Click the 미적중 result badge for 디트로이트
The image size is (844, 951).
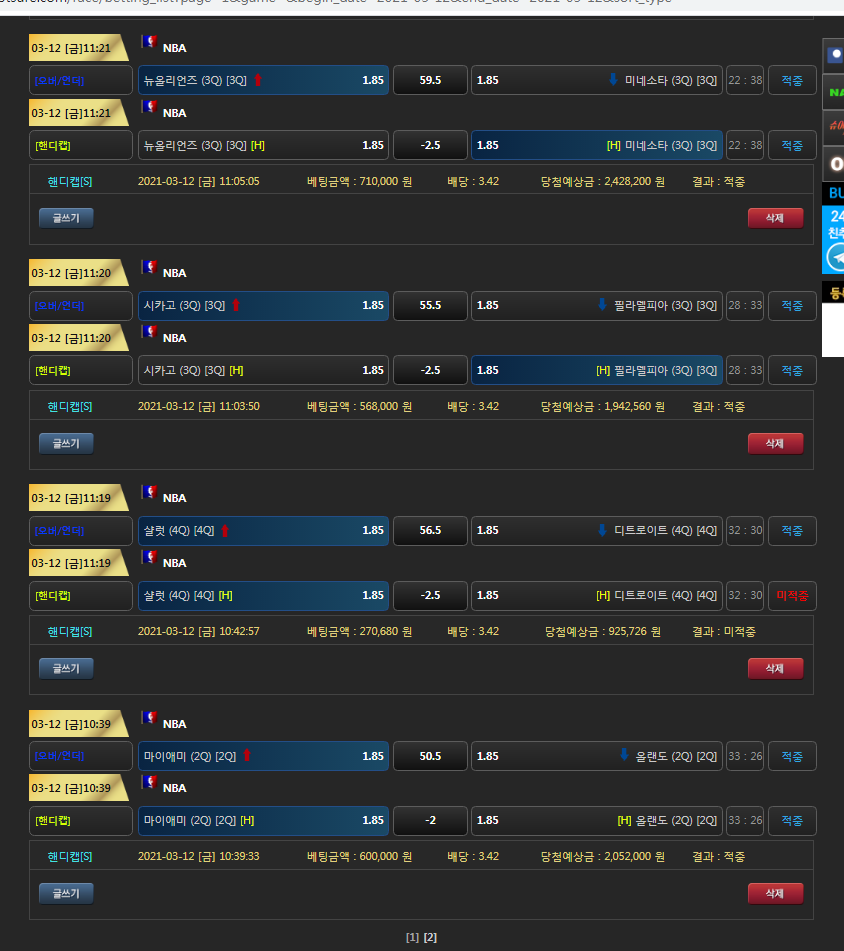[x=792, y=596]
